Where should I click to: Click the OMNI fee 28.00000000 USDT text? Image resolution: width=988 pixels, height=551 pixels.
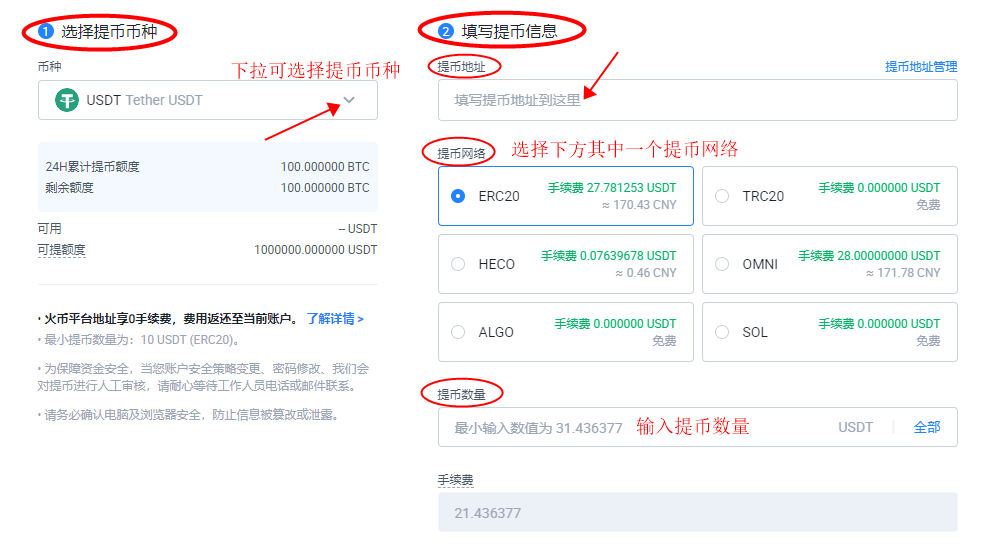pos(870,256)
